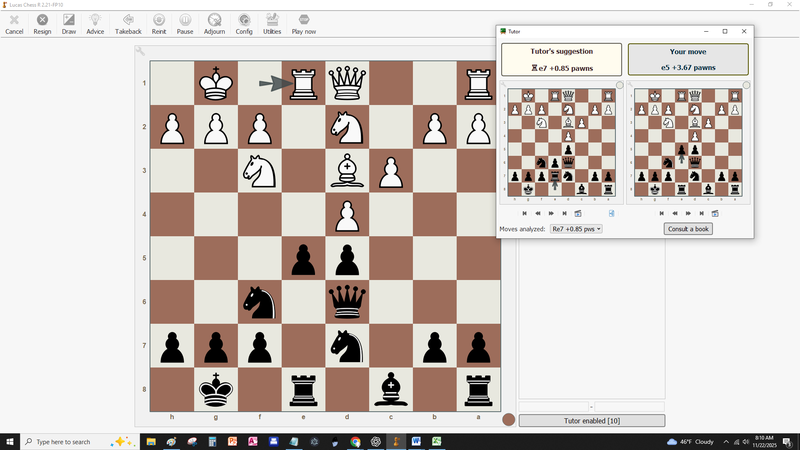Toggle the Tutor enabled button
This screenshot has width=800, height=450.
point(591,421)
